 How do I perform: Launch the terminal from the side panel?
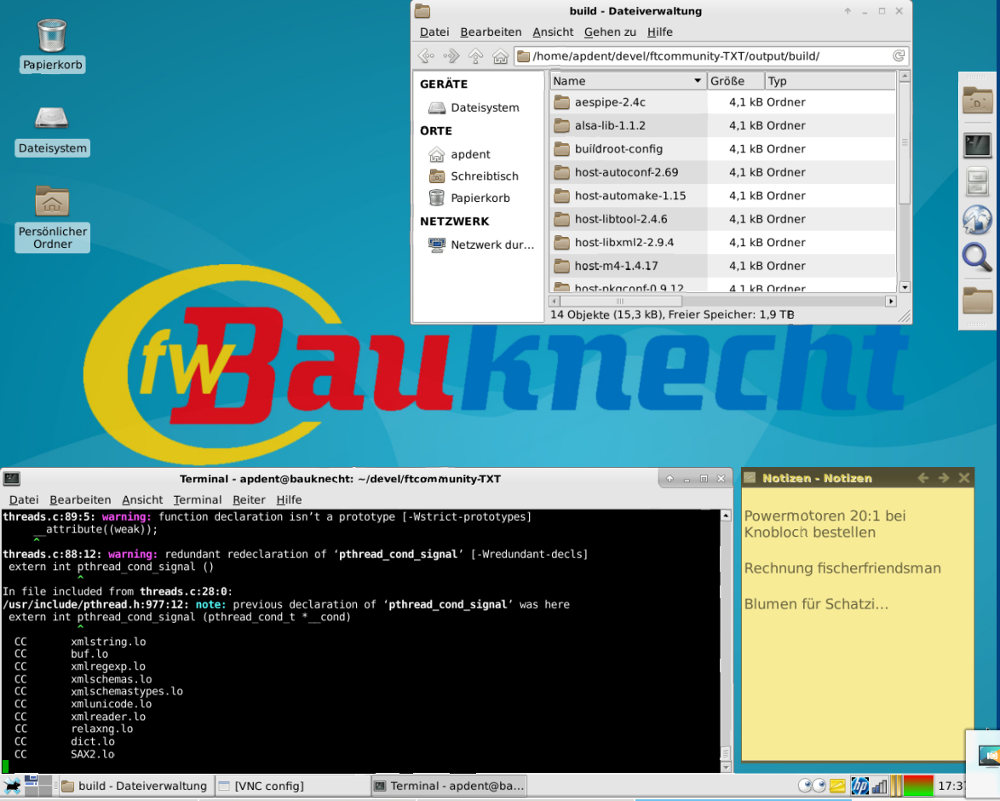point(977,144)
